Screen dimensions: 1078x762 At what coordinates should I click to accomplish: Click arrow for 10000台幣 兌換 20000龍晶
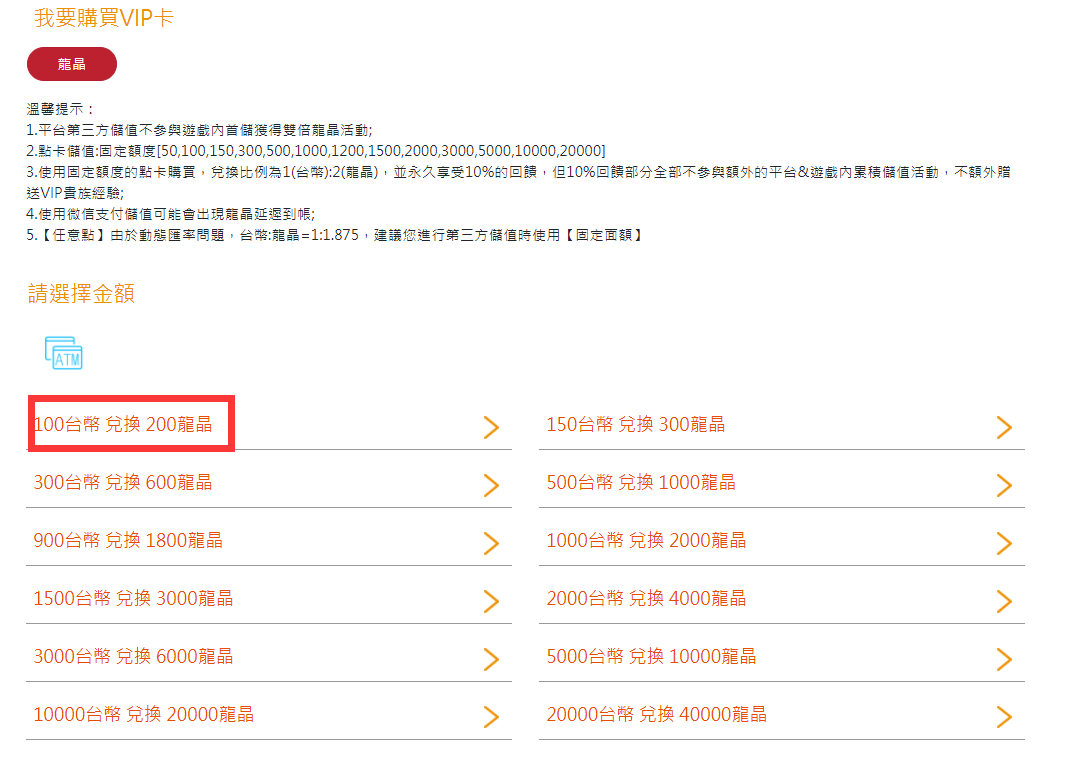point(491,717)
